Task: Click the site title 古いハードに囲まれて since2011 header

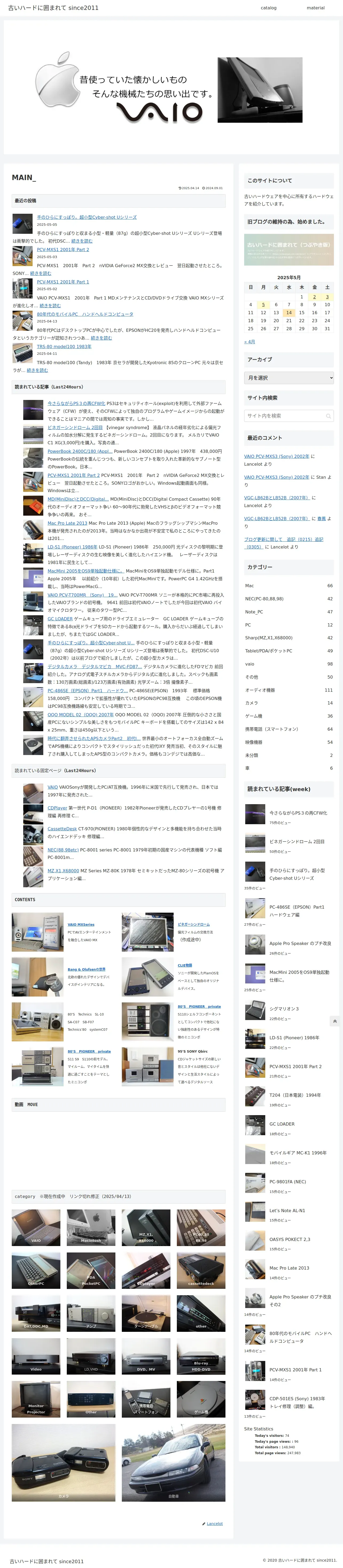Action: pyautogui.click(x=53, y=8)
